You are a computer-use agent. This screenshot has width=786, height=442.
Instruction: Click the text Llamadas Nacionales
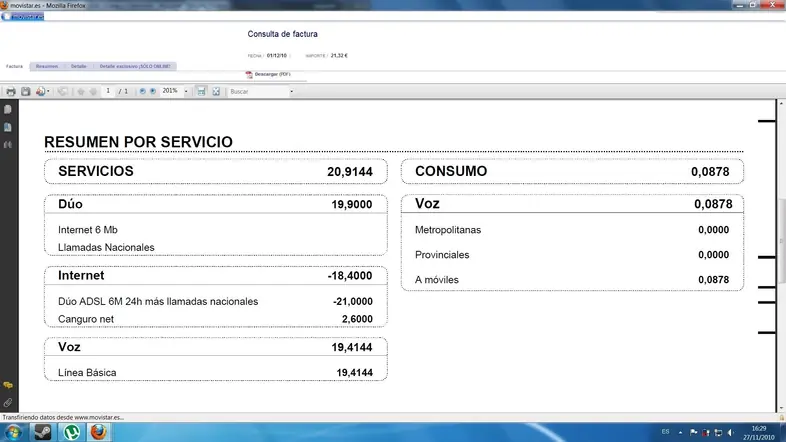pos(106,248)
